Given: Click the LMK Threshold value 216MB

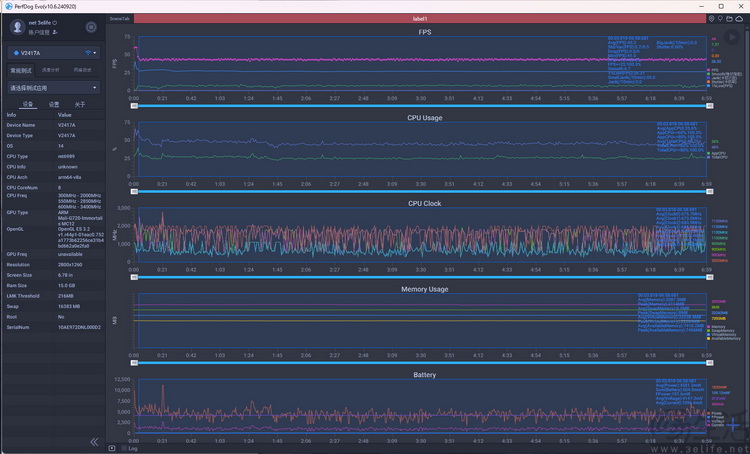Looking at the screenshot, I should point(66,296).
